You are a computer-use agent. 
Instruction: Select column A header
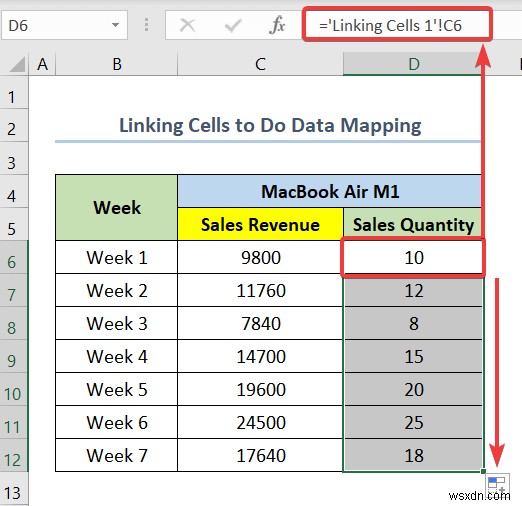coord(42,64)
